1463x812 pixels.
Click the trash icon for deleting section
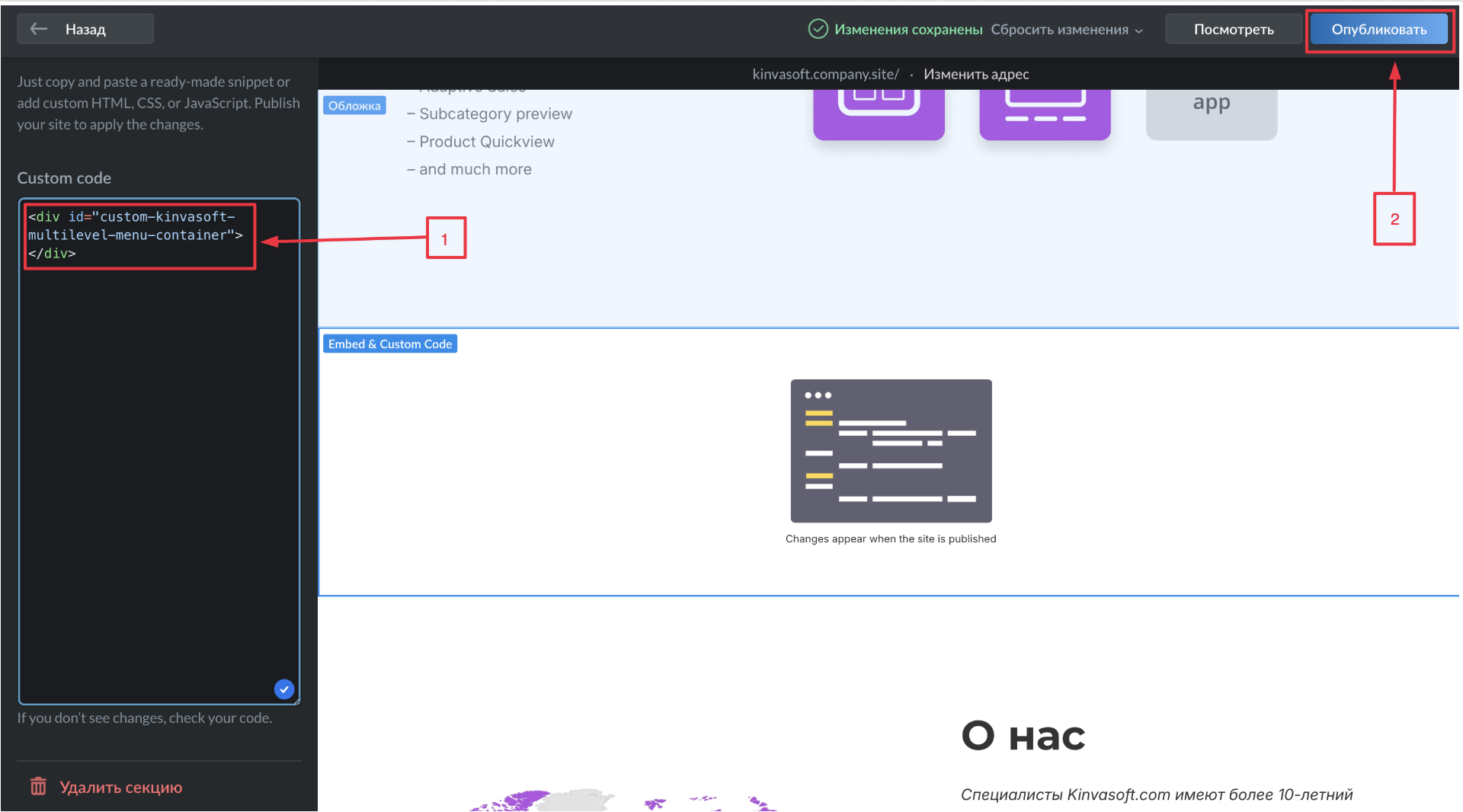[x=38, y=786]
